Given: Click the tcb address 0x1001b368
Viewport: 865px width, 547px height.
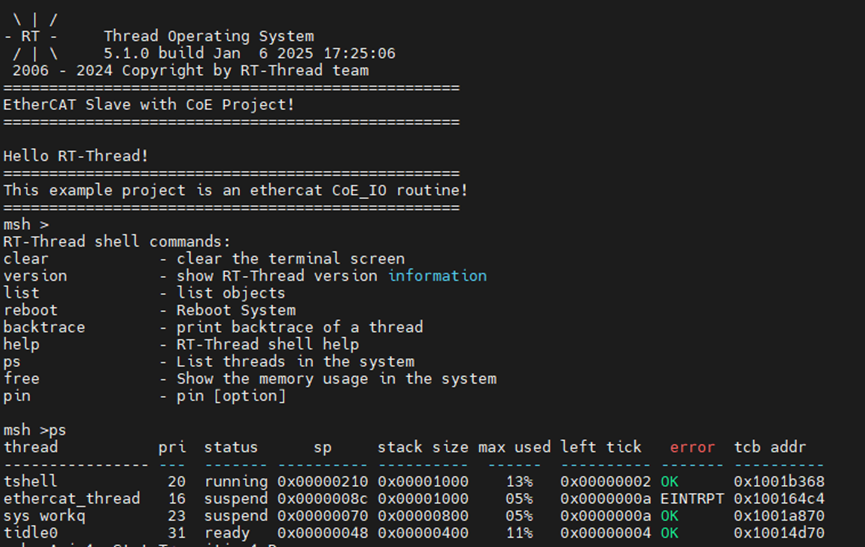Looking at the screenshot, I should pos(779,482).
